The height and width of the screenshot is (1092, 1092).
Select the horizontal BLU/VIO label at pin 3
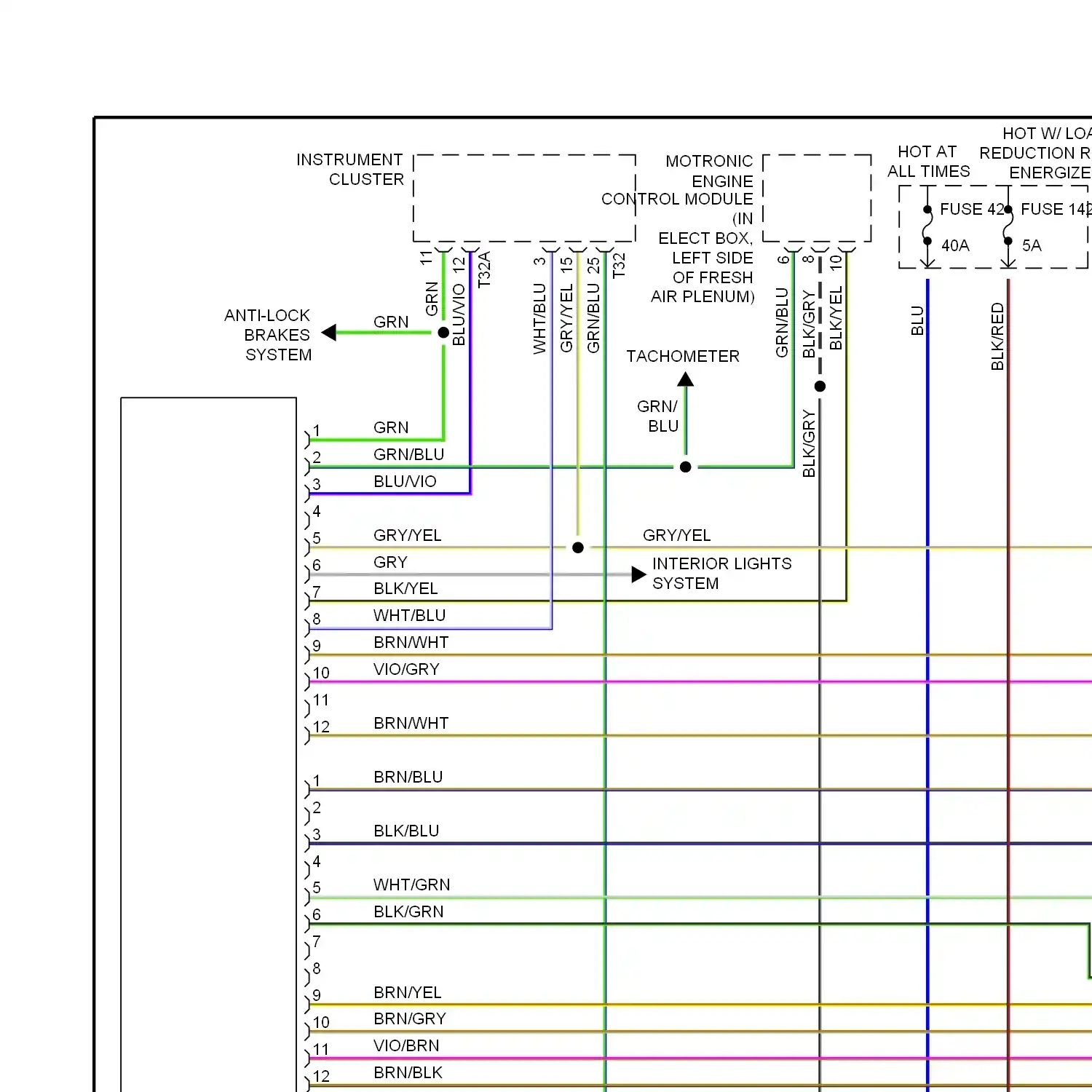pyautogui.click(x=405, y=481)
